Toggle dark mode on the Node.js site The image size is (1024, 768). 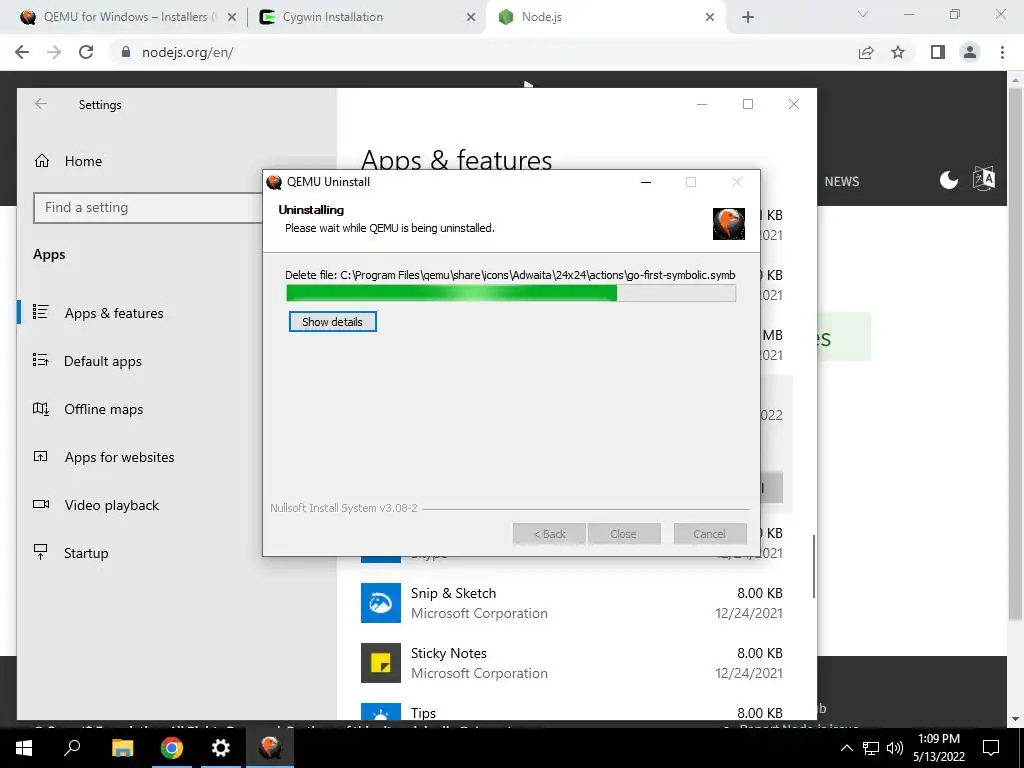(x=948, y=179)
